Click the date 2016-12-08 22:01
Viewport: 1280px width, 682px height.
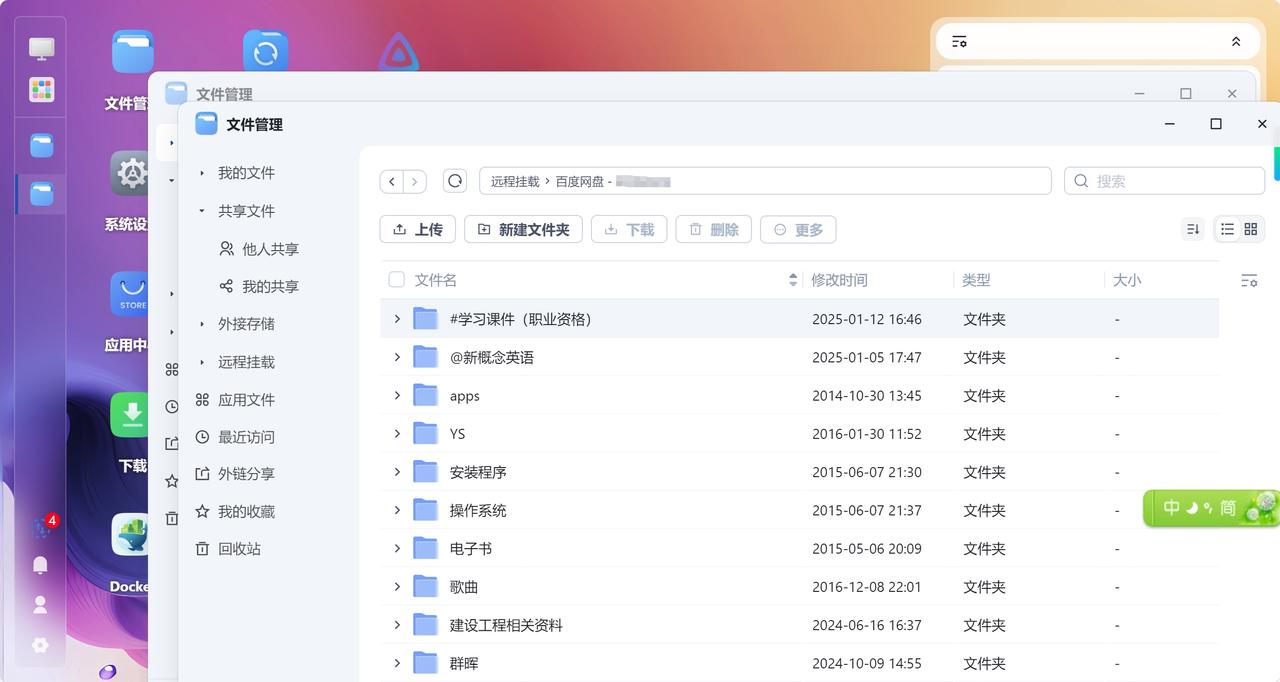867,587
